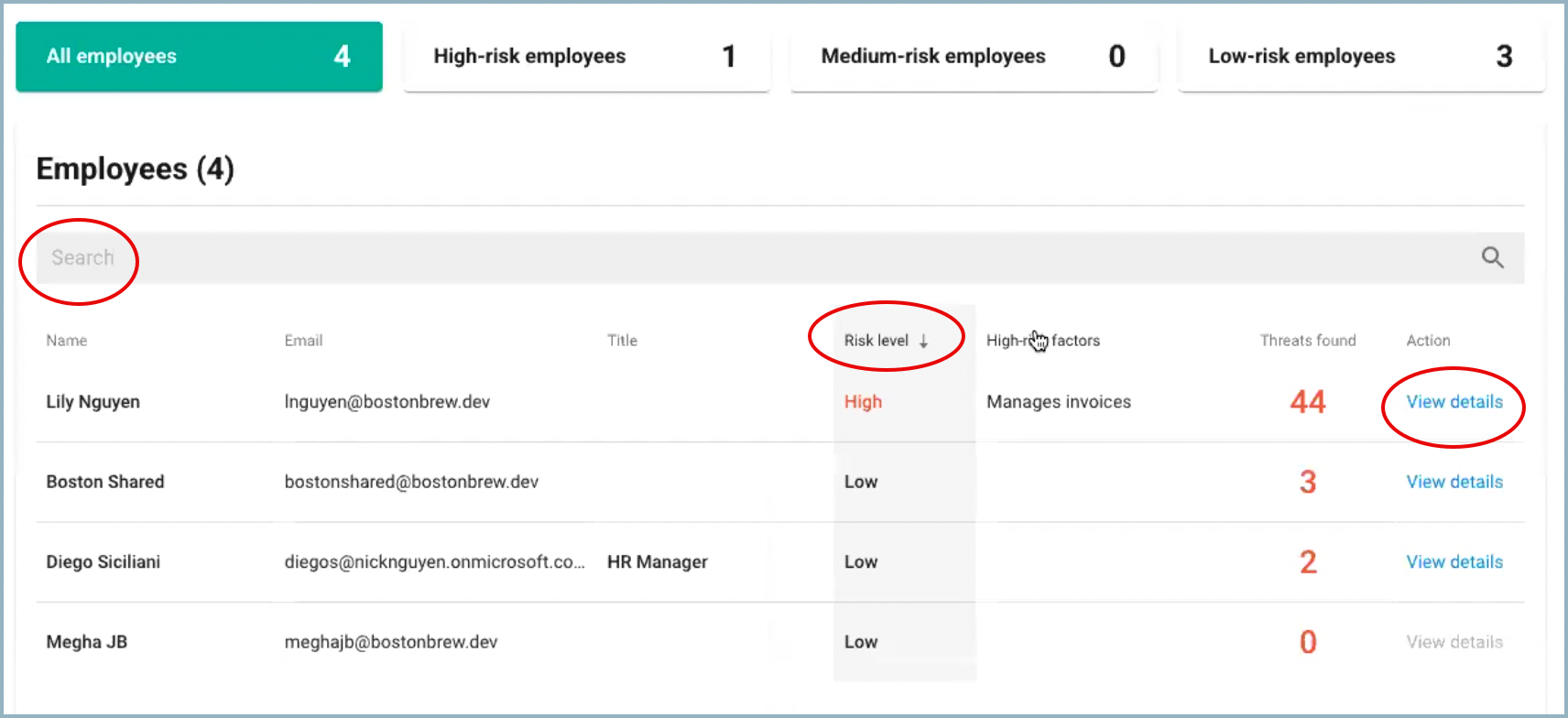Click Lily Nguyen's 44 threats count
Viewport: 1568px width, 718px height.
tap(1307, 402)
